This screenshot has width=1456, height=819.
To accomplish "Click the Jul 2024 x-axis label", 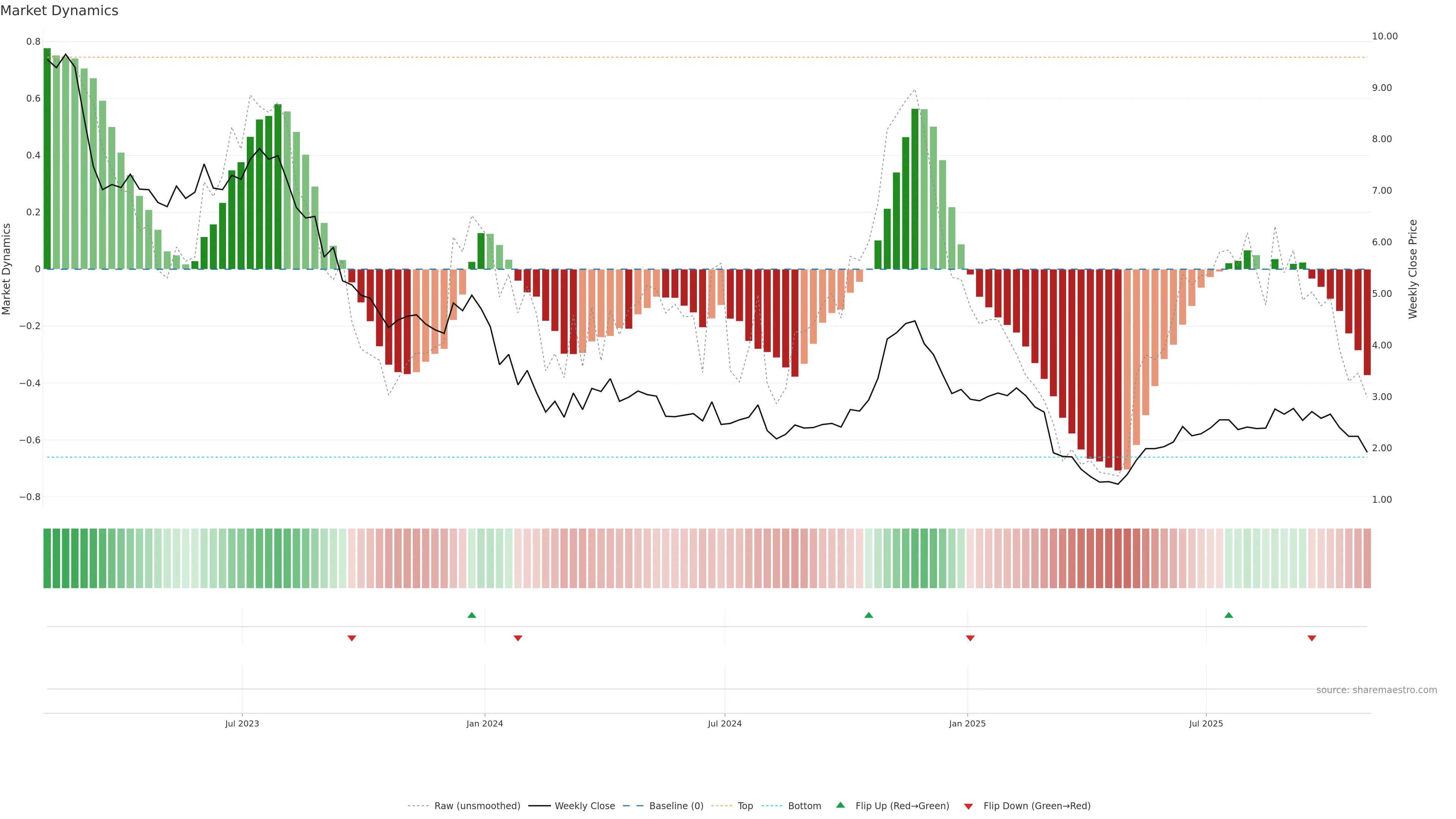I will (725, 723).
